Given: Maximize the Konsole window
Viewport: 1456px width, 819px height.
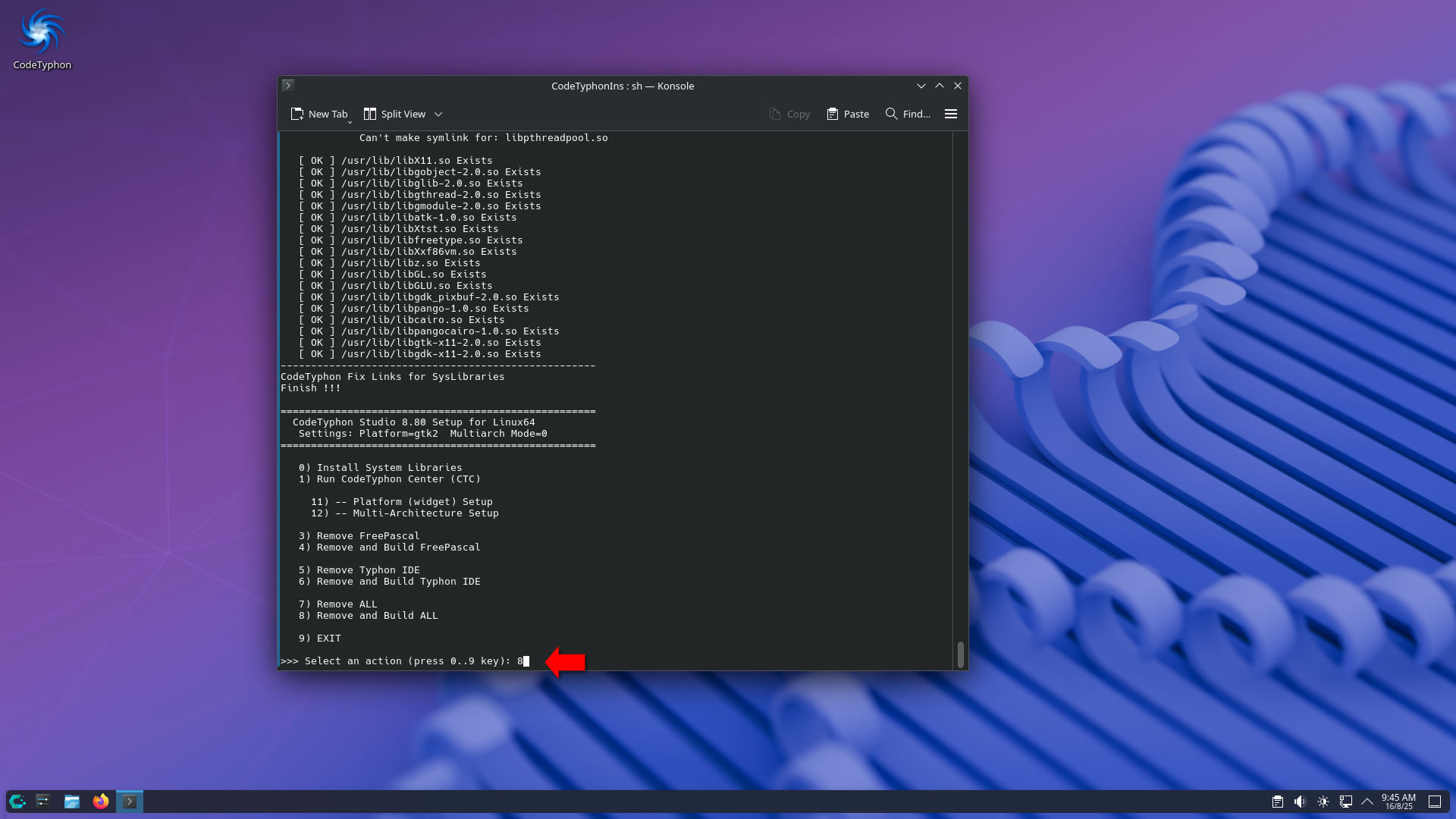Looking at the screenshot, I should [x=940, y=86].
